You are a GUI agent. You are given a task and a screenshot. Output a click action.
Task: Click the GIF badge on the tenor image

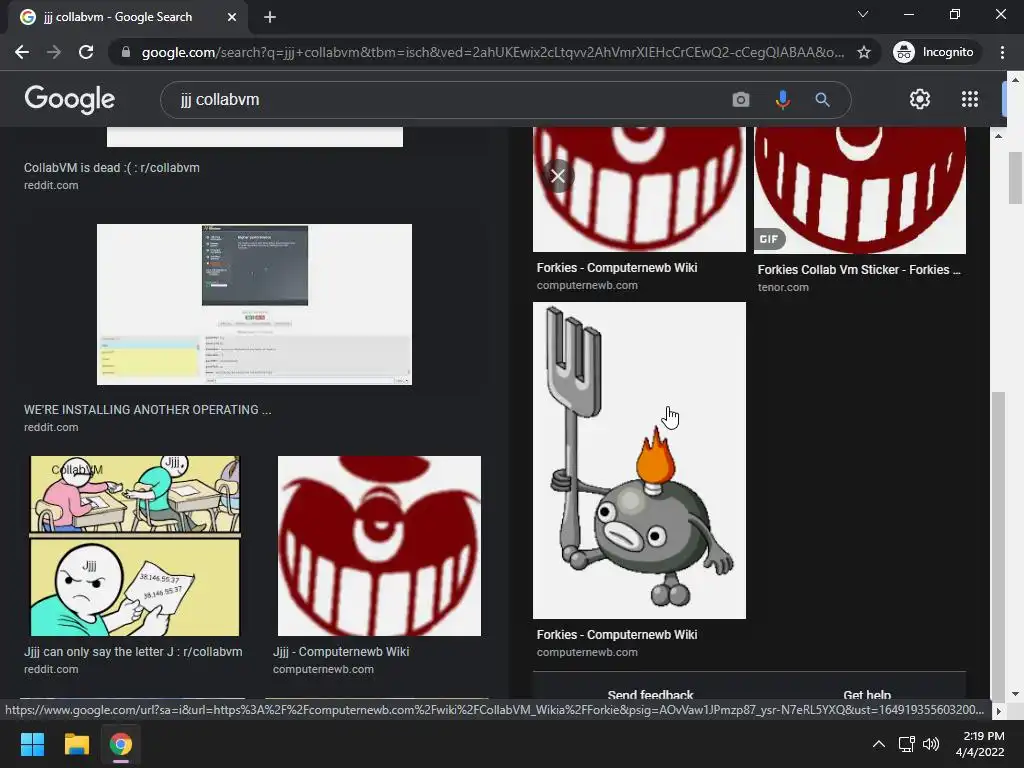pos(769,239)
